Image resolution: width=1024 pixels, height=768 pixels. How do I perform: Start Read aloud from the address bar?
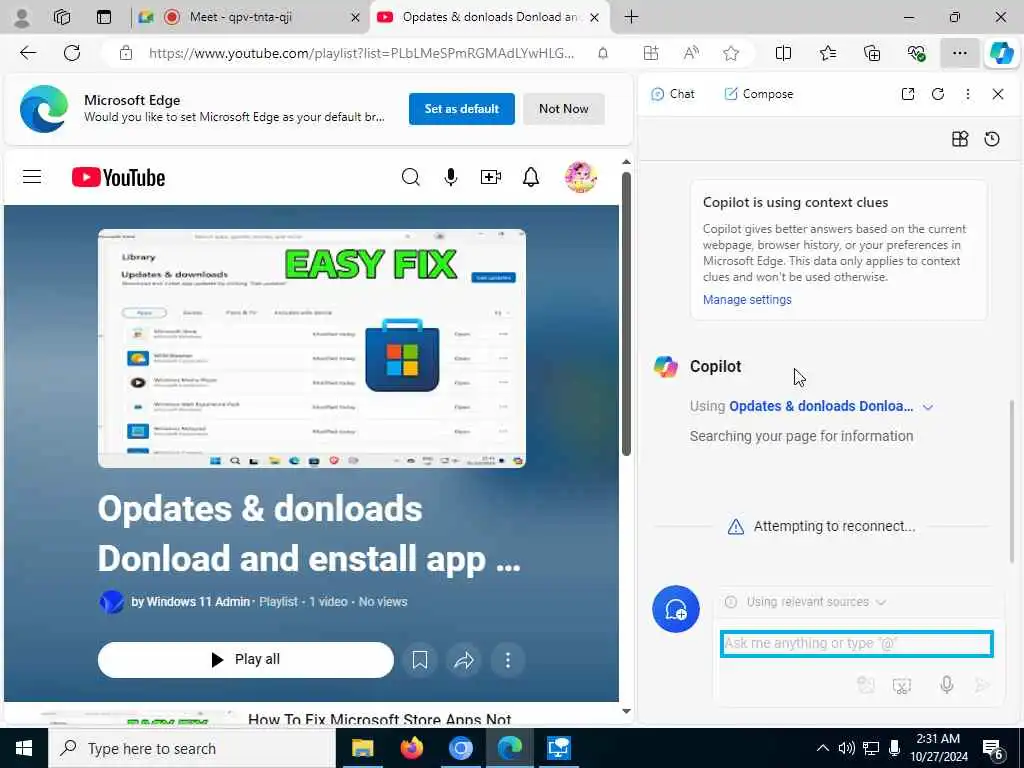click(x=691, y=54)
